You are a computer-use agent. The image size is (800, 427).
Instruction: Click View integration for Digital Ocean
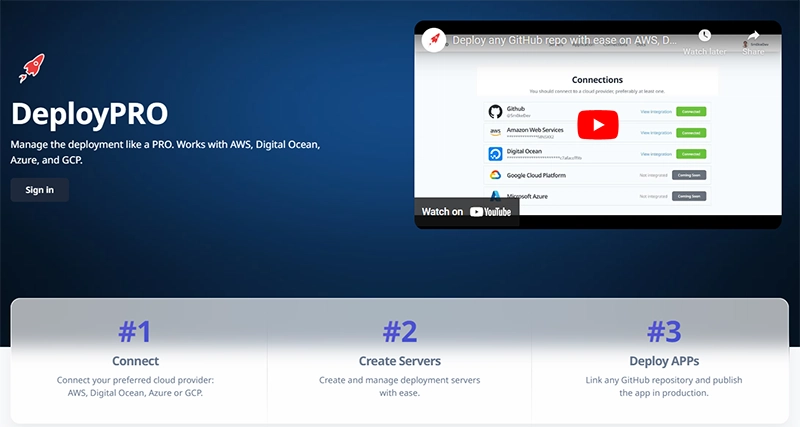(x=656, y=154)
